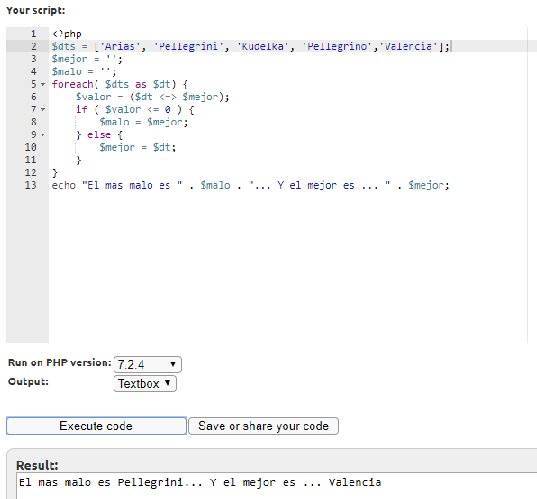The height and width of the screenshot is (499, 537).
Task: Click the 'Output:' label
Action: pyautogui.click(x=28, y=382)
